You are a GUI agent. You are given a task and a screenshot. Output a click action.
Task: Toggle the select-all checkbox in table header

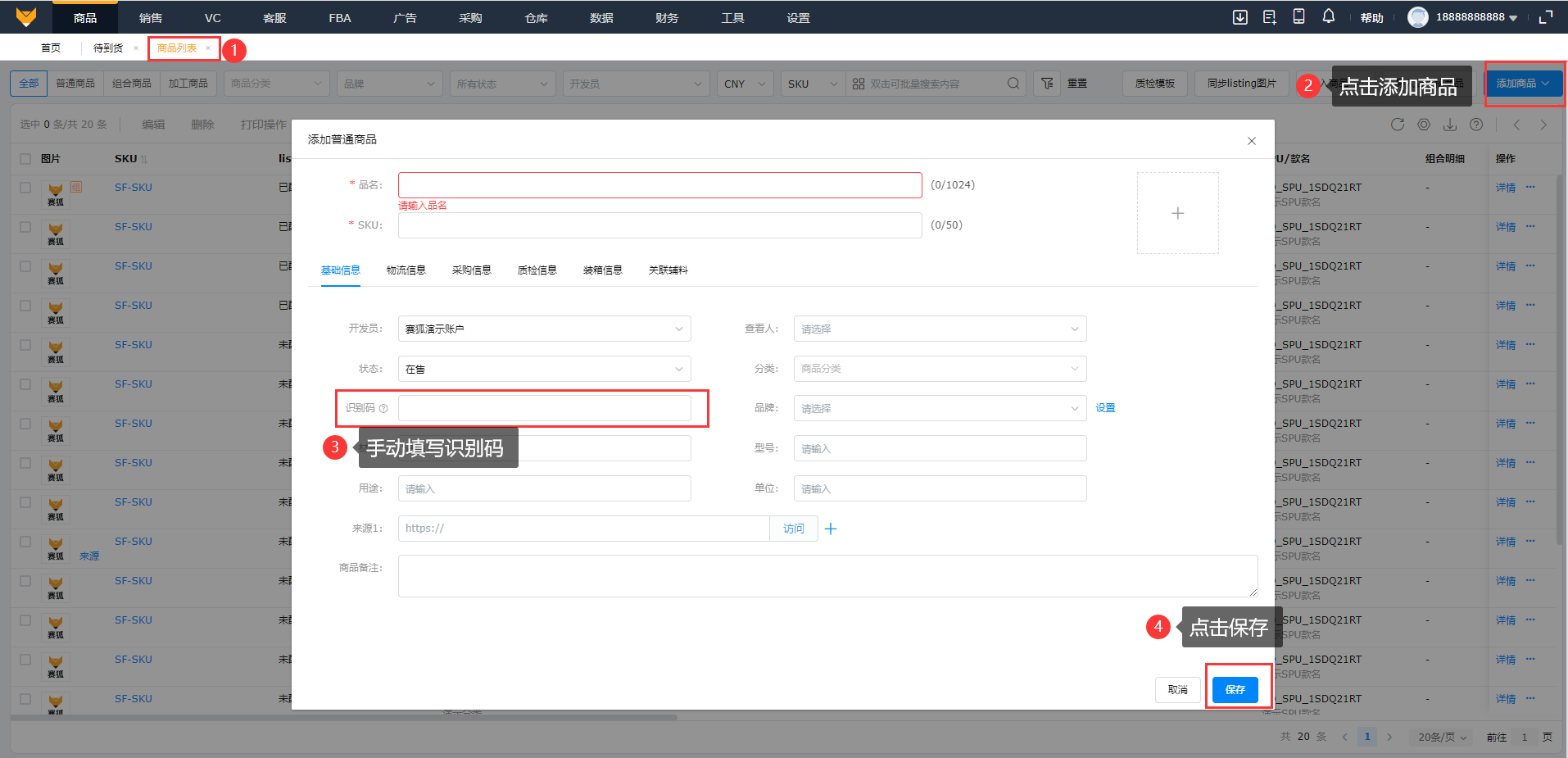click(25, 159)
